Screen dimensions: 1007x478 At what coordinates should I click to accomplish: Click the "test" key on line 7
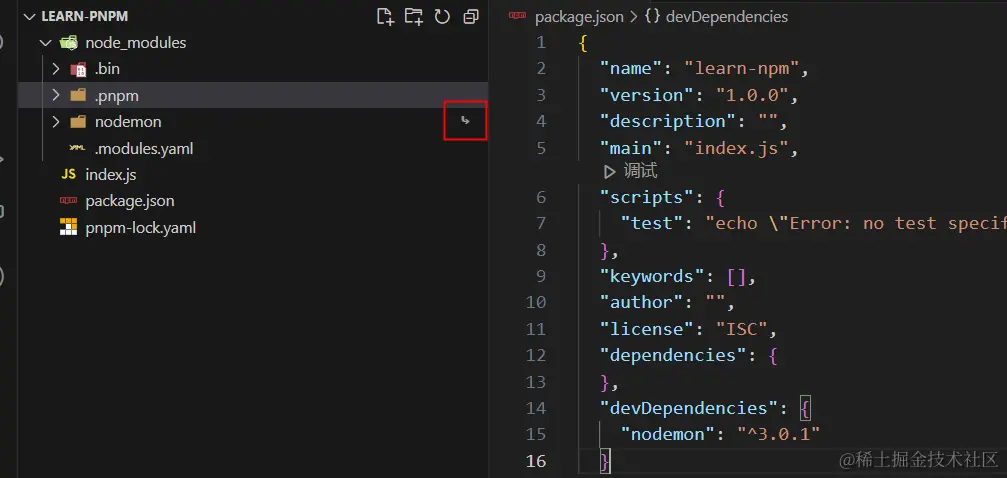[x=652, y=224]
